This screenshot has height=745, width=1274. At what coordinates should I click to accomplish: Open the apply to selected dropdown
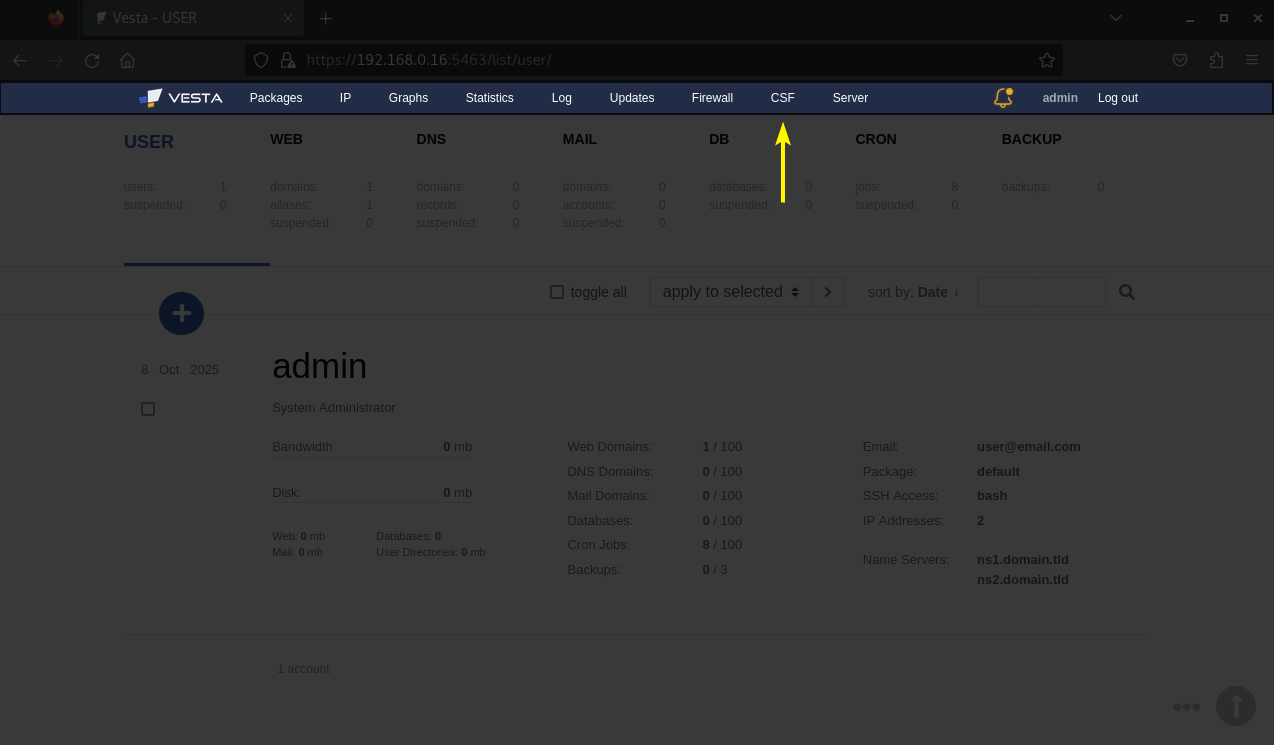[x=730, y=292]
